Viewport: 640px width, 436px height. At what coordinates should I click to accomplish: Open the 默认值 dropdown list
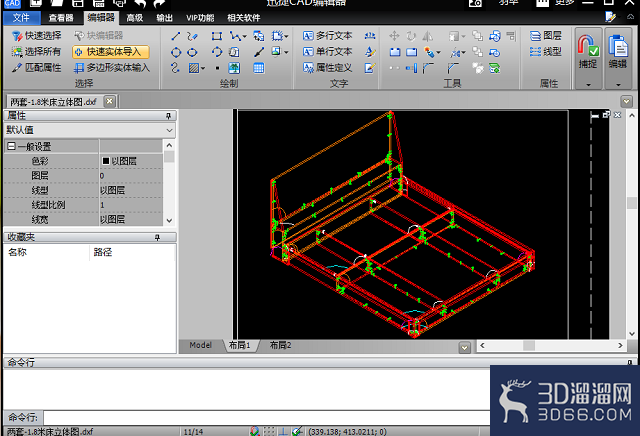click(x=169, y=130)
